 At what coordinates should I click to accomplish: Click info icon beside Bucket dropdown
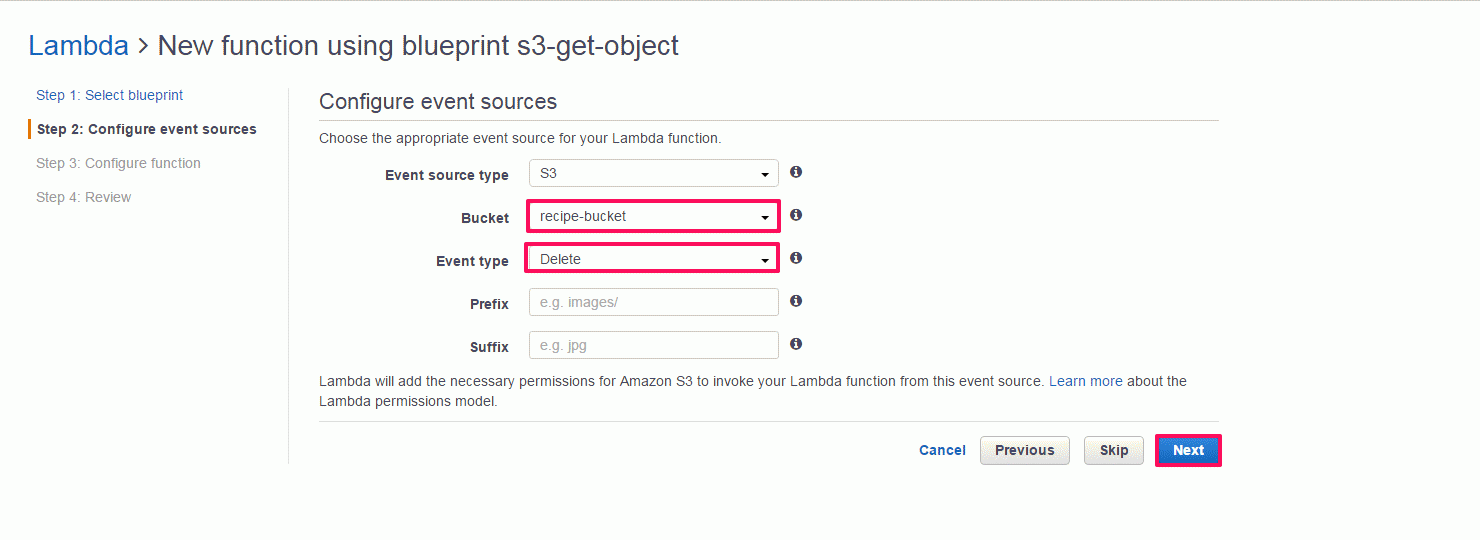[x=796, y=215]
